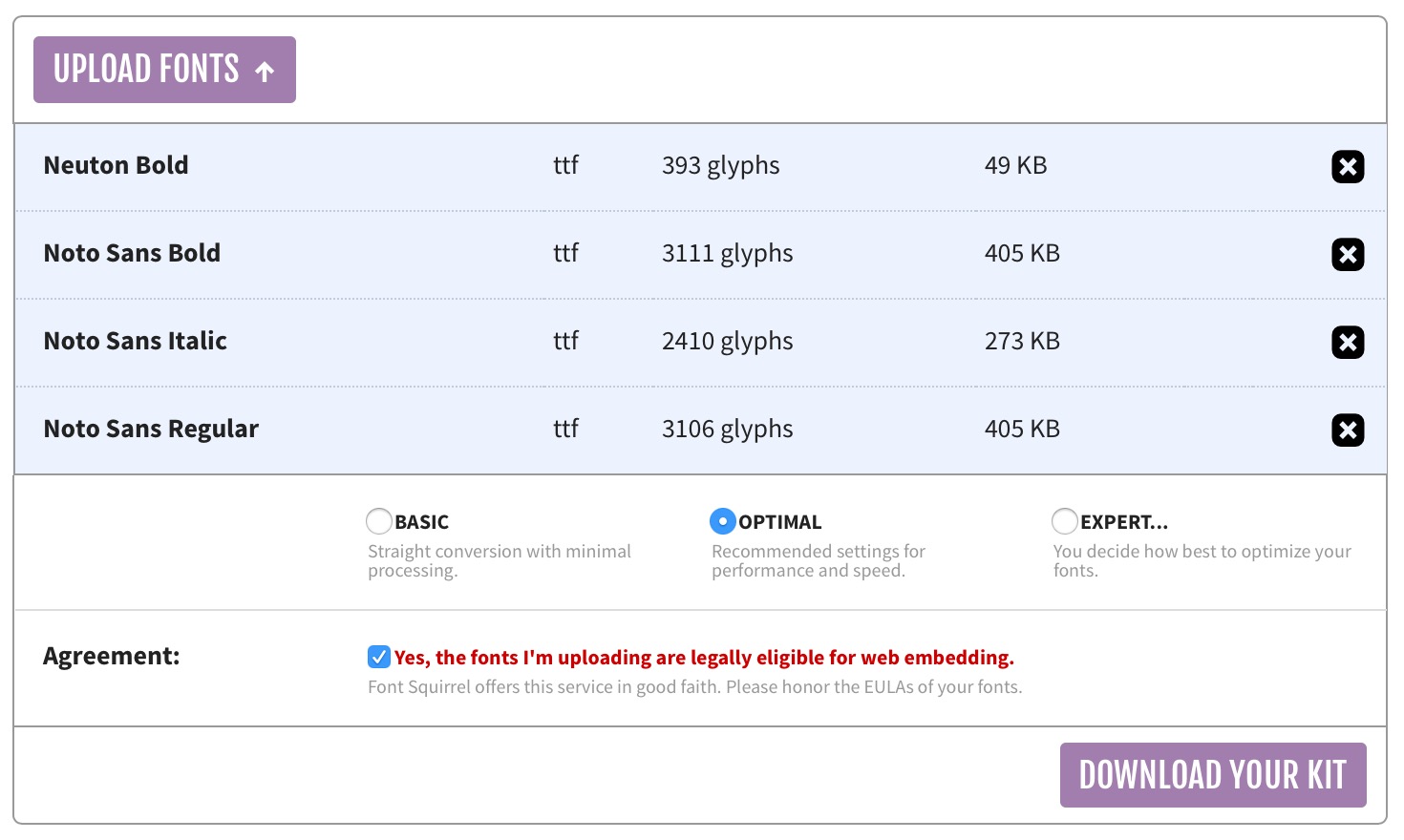Viewport: 1404px width, 840px height.
Task: Click the Noto Sans Italic font name
Action: (135, 341)
